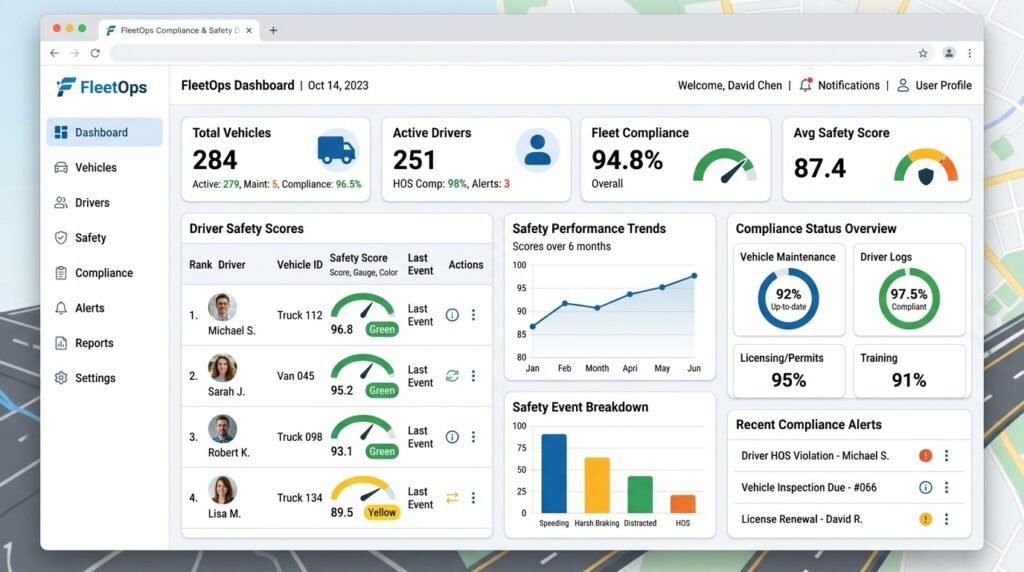
Task: Click Driver Logs 97.5% donut chart
Action: (x=908, y=298)
